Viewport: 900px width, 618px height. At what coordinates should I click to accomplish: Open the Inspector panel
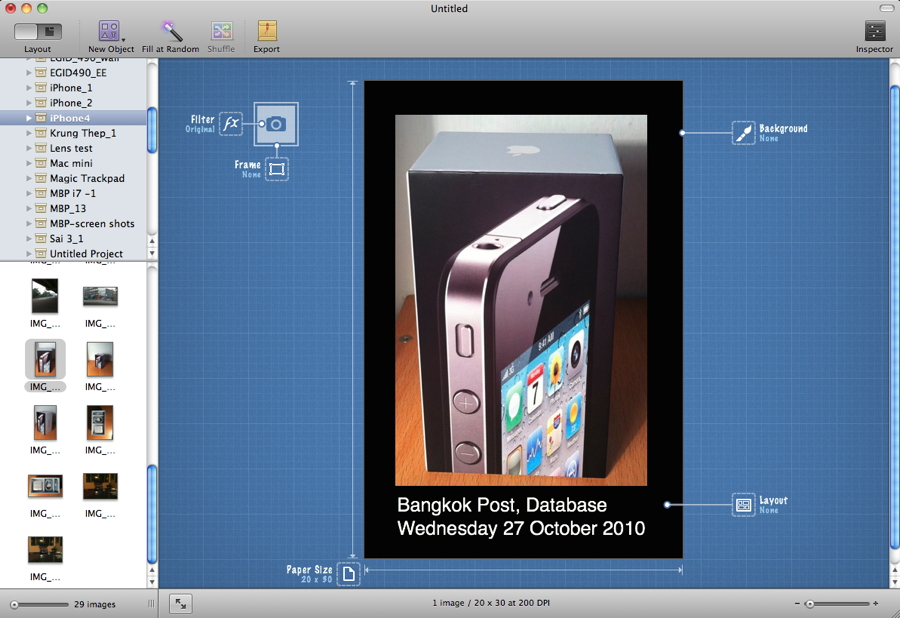pyautogui.click(x=875, y=31)
